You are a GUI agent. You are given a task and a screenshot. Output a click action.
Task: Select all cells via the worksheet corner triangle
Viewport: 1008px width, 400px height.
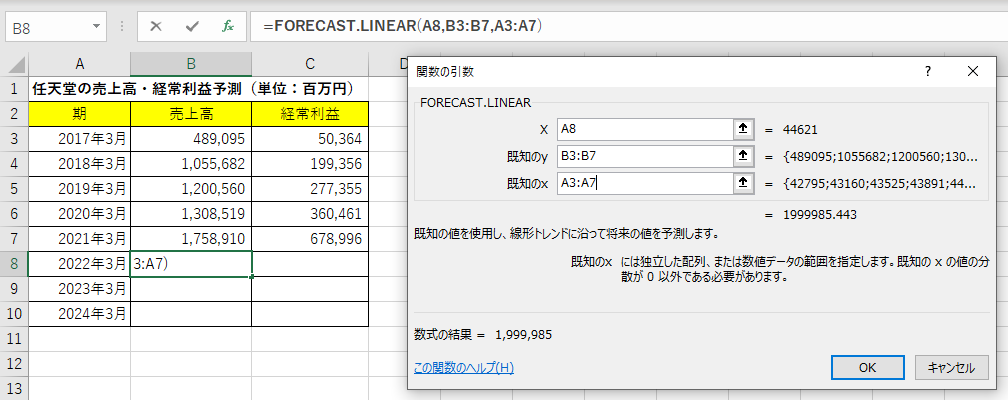[x=15, y=64]
